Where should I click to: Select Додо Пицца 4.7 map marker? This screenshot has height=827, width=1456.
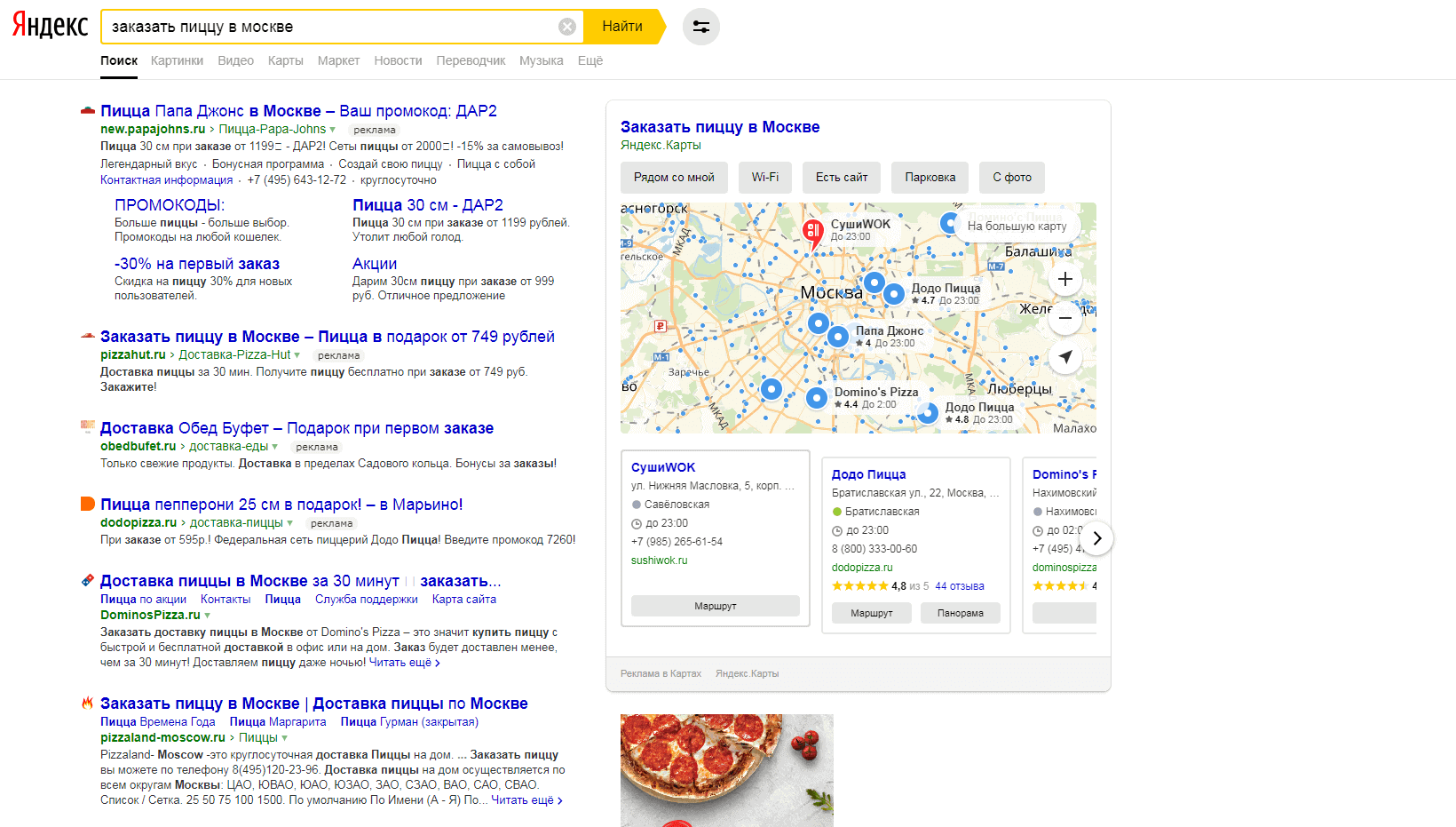point(894,293)
